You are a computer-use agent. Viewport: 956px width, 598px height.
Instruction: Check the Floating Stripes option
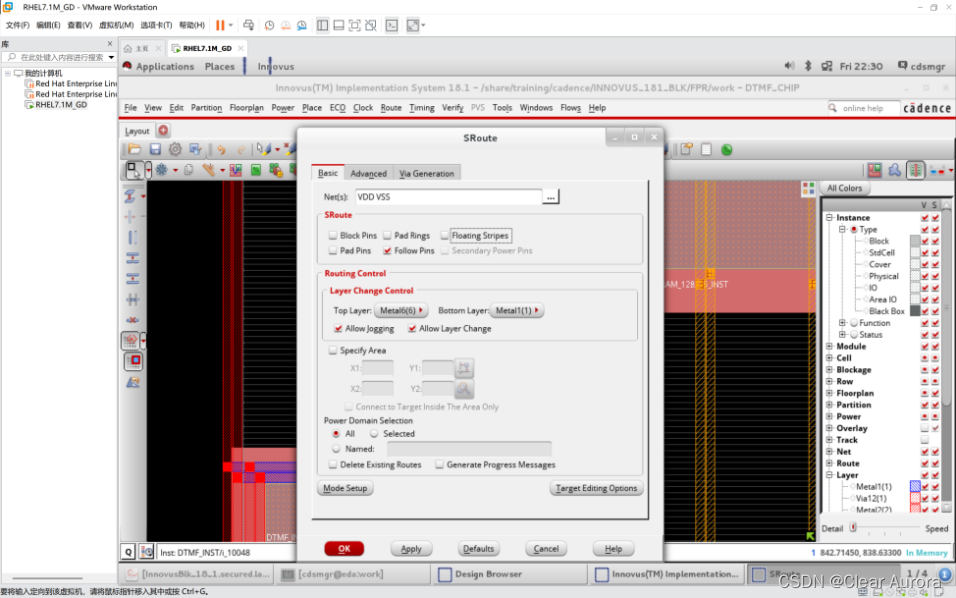pos(444,235)
